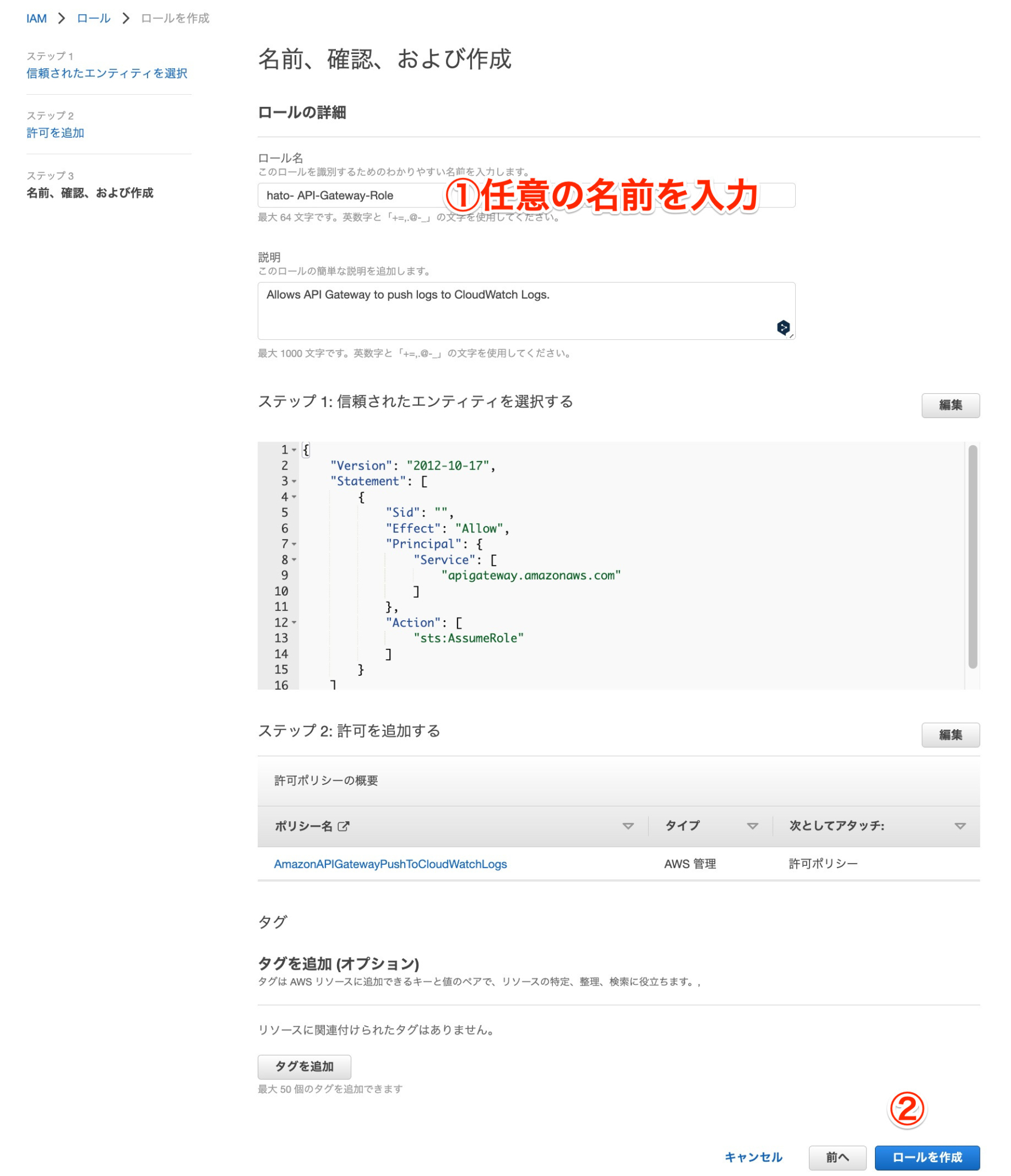Collapse the Principal block at line 7
The image size is (1011, 1176).
pos(294,544)
